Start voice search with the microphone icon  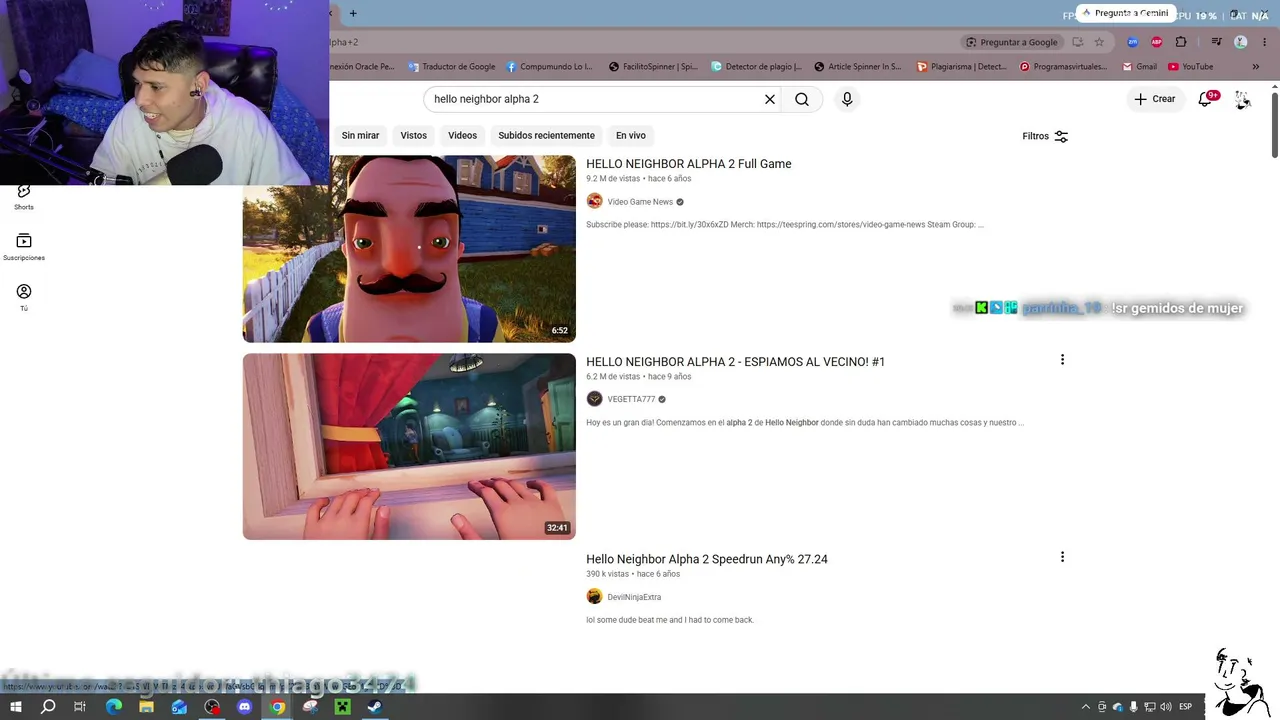point(847,99)
